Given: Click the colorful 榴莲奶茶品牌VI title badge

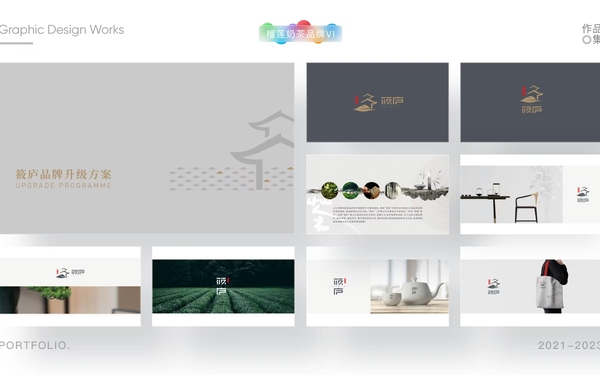Looking at the screenshot, I should click(x=300, y=33).
